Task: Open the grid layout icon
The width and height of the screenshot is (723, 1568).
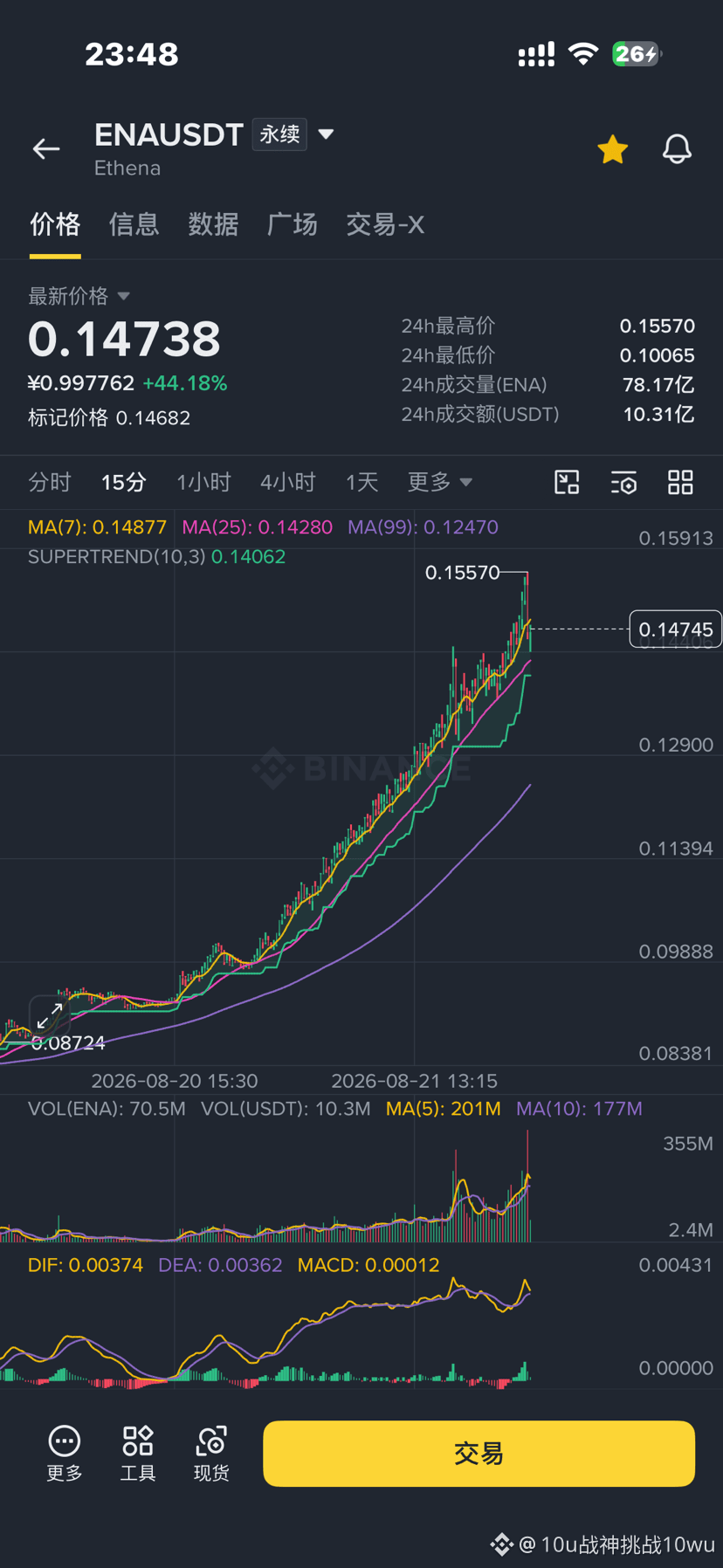Action: coord(680,482)
